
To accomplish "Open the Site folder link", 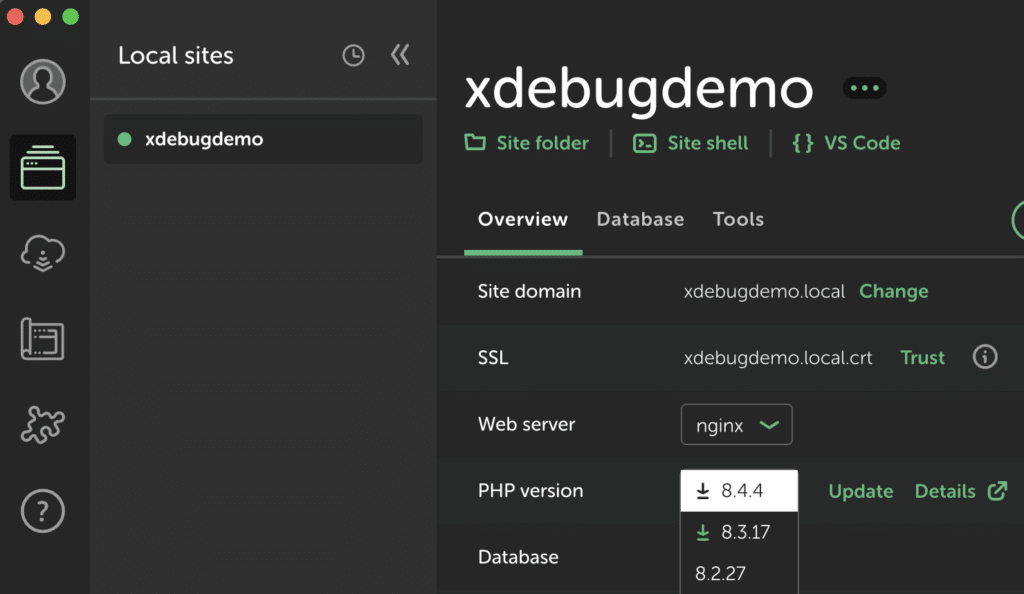I will [543, 143].
